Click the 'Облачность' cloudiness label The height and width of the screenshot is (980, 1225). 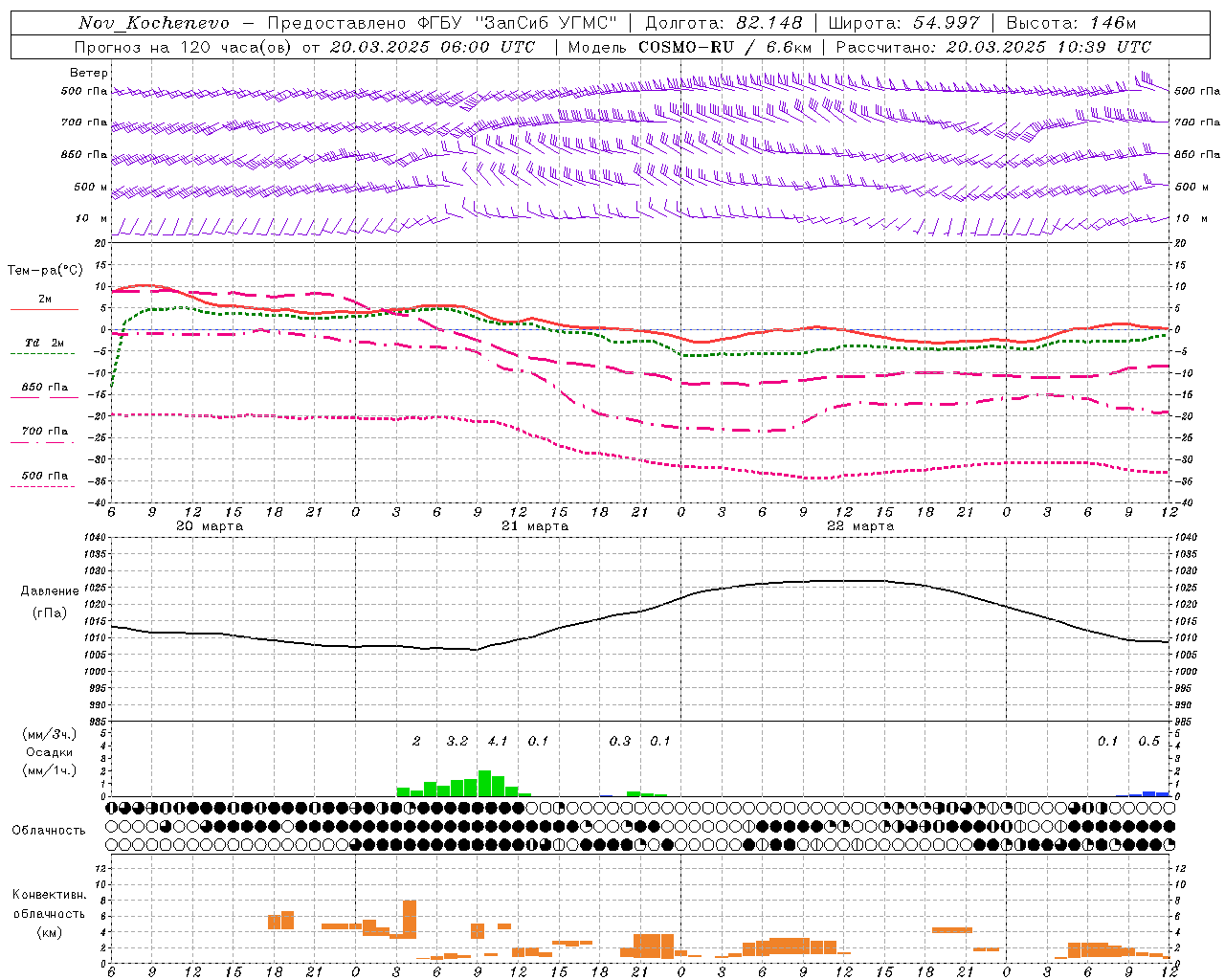49,831
